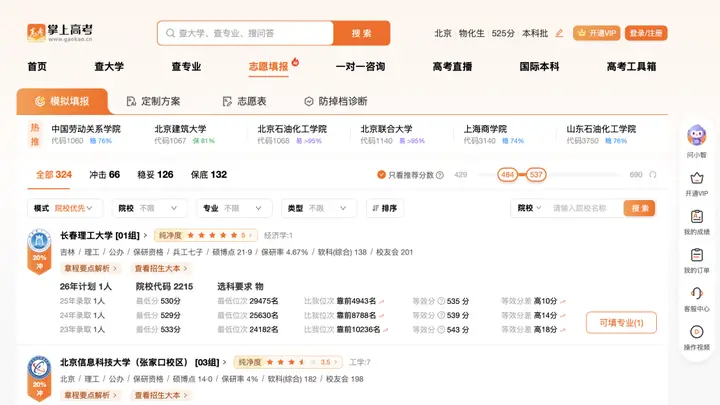Click trend arrow after 靠前4943名

382,302
